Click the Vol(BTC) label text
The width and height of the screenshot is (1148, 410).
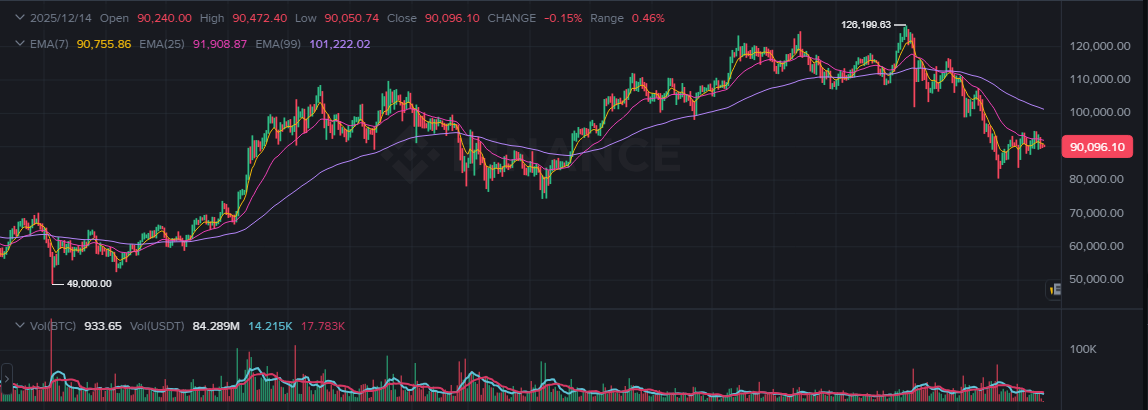coord(54,326)
